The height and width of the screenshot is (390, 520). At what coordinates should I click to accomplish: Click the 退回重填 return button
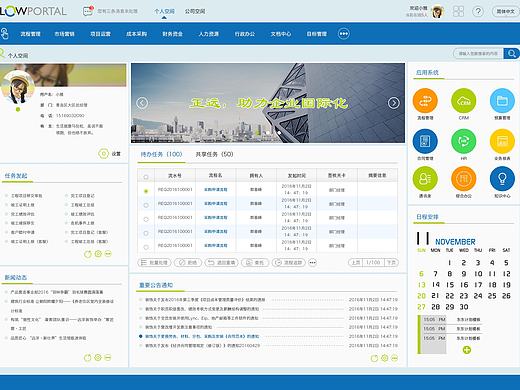click(221, 263)
